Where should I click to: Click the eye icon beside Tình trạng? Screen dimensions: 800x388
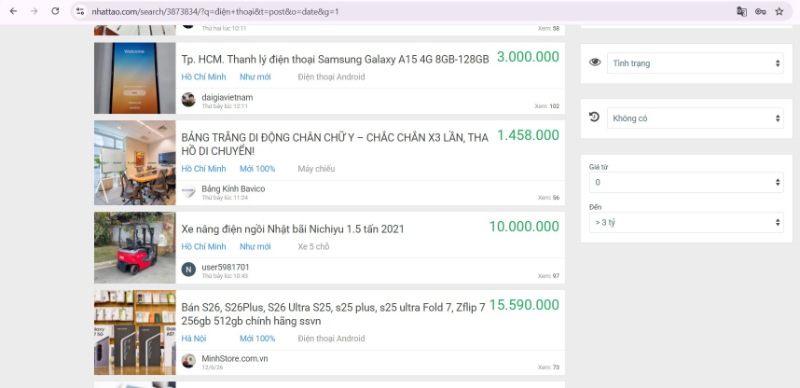(595, 62)
